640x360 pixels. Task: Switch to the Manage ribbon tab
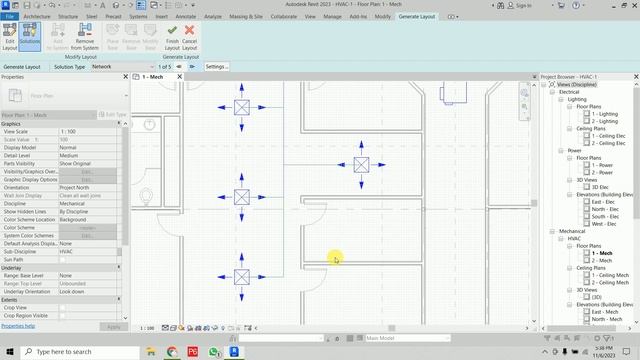click(332, 16)
